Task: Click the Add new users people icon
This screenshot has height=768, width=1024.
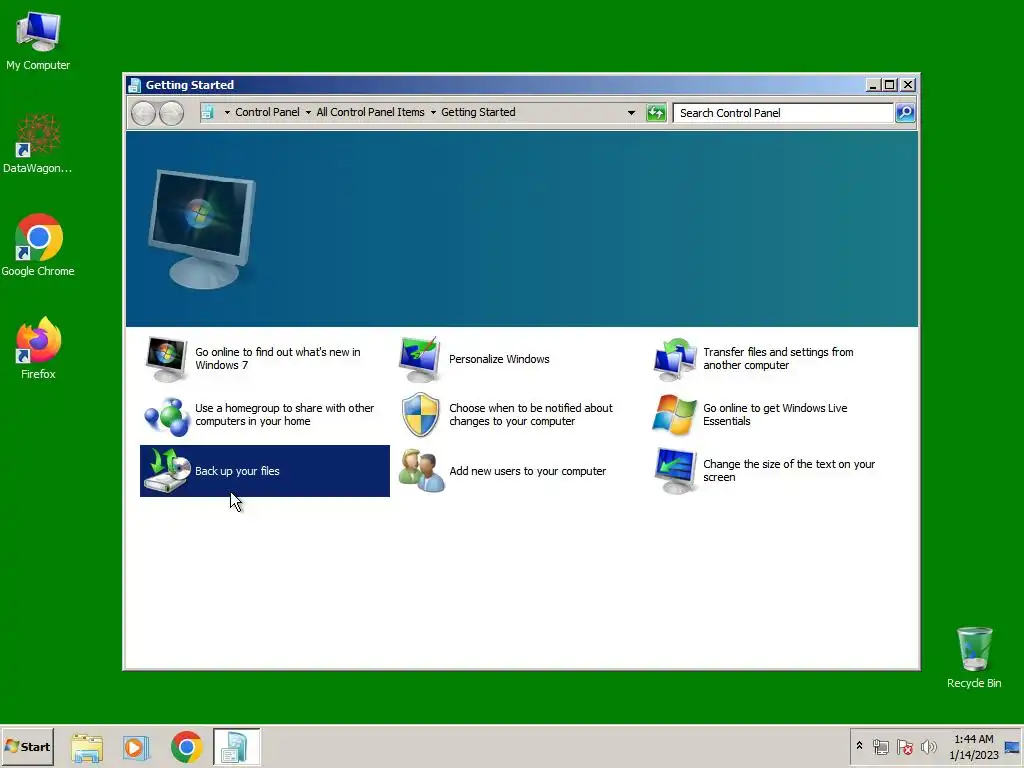Action: coord(421,471)
